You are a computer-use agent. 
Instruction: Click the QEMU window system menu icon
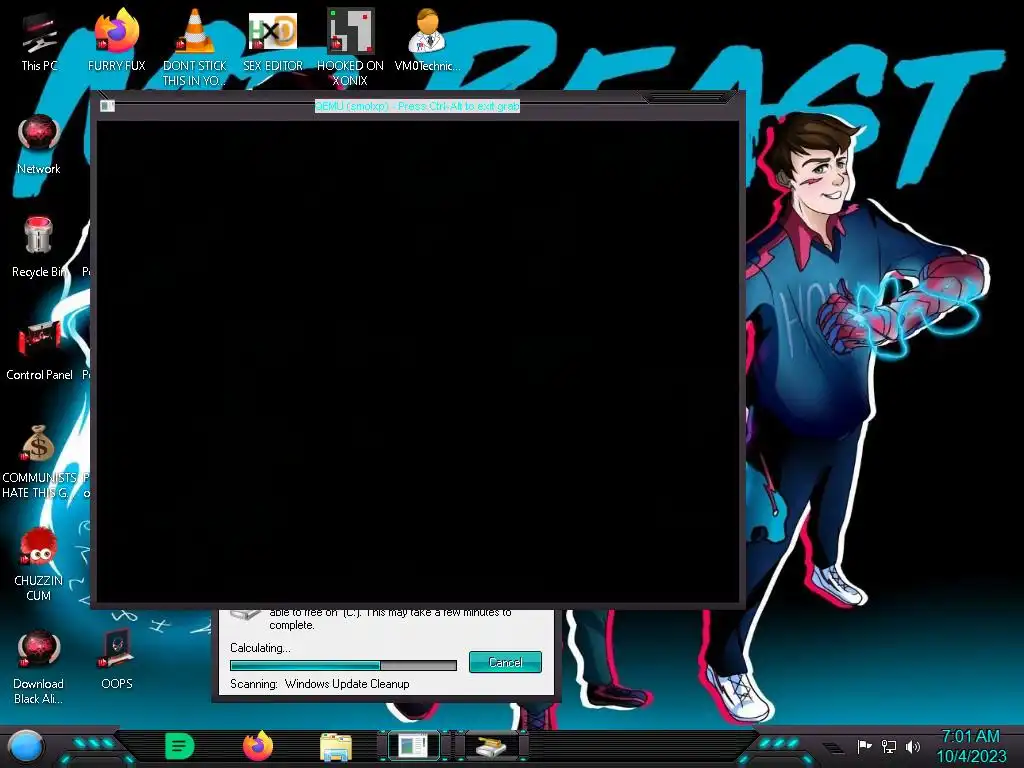107,106
